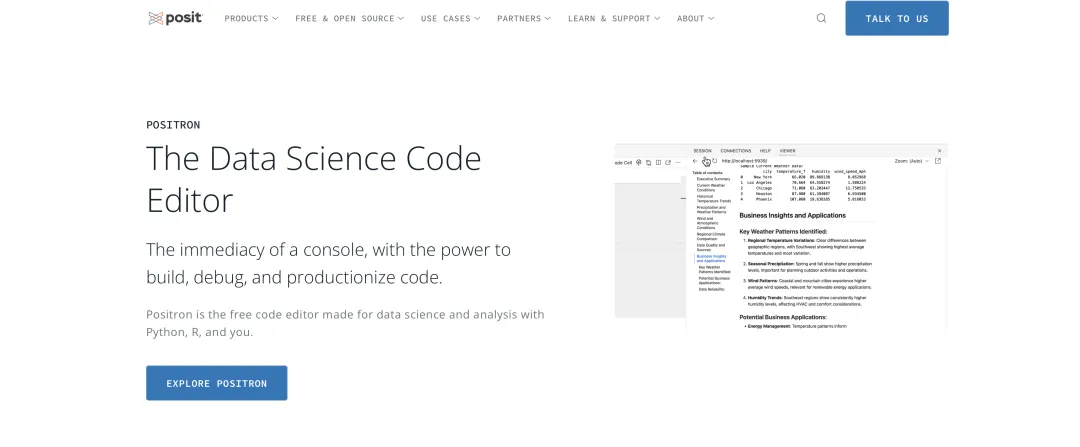The image size is (1080, 447).
Task: Open Historical Temperature Trends contents entry
Action: 714,198
